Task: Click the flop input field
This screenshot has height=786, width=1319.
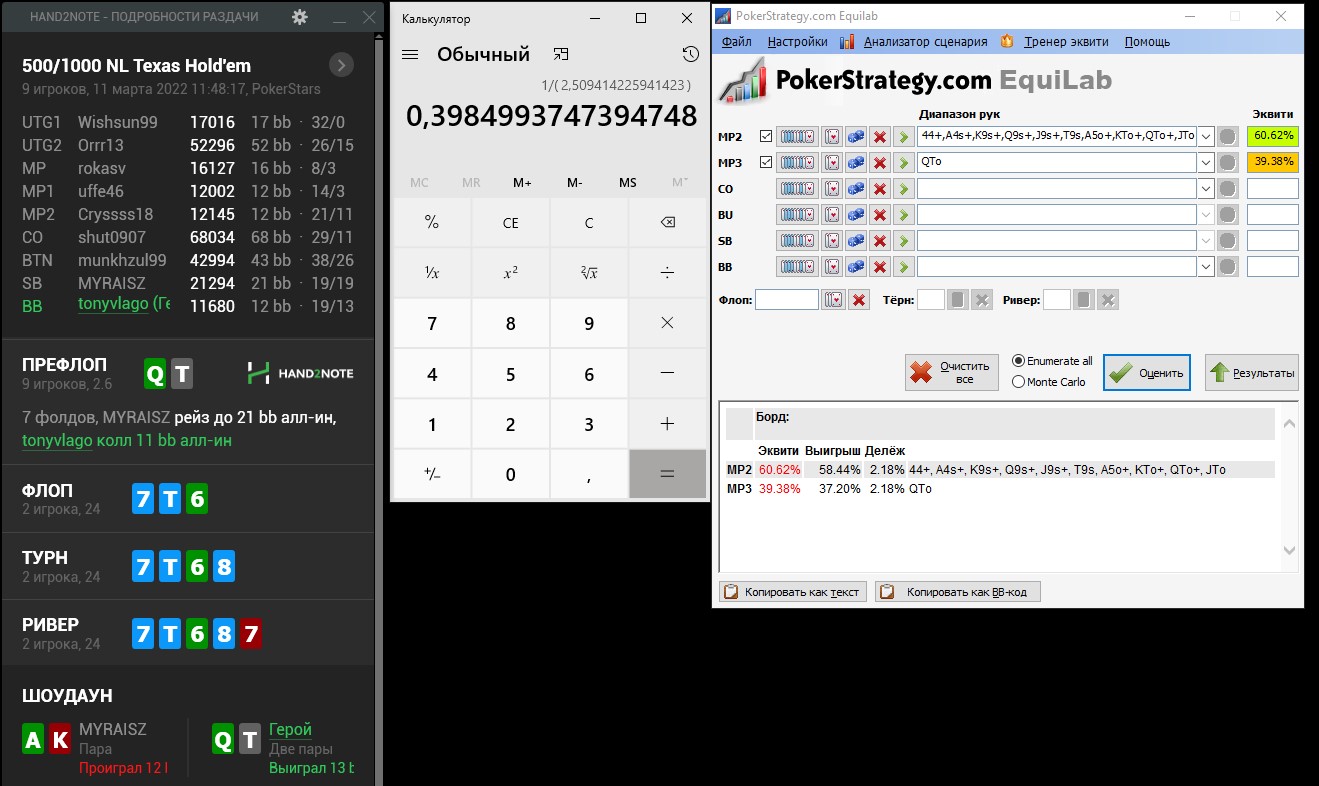Action: click(x=787, y=300)
